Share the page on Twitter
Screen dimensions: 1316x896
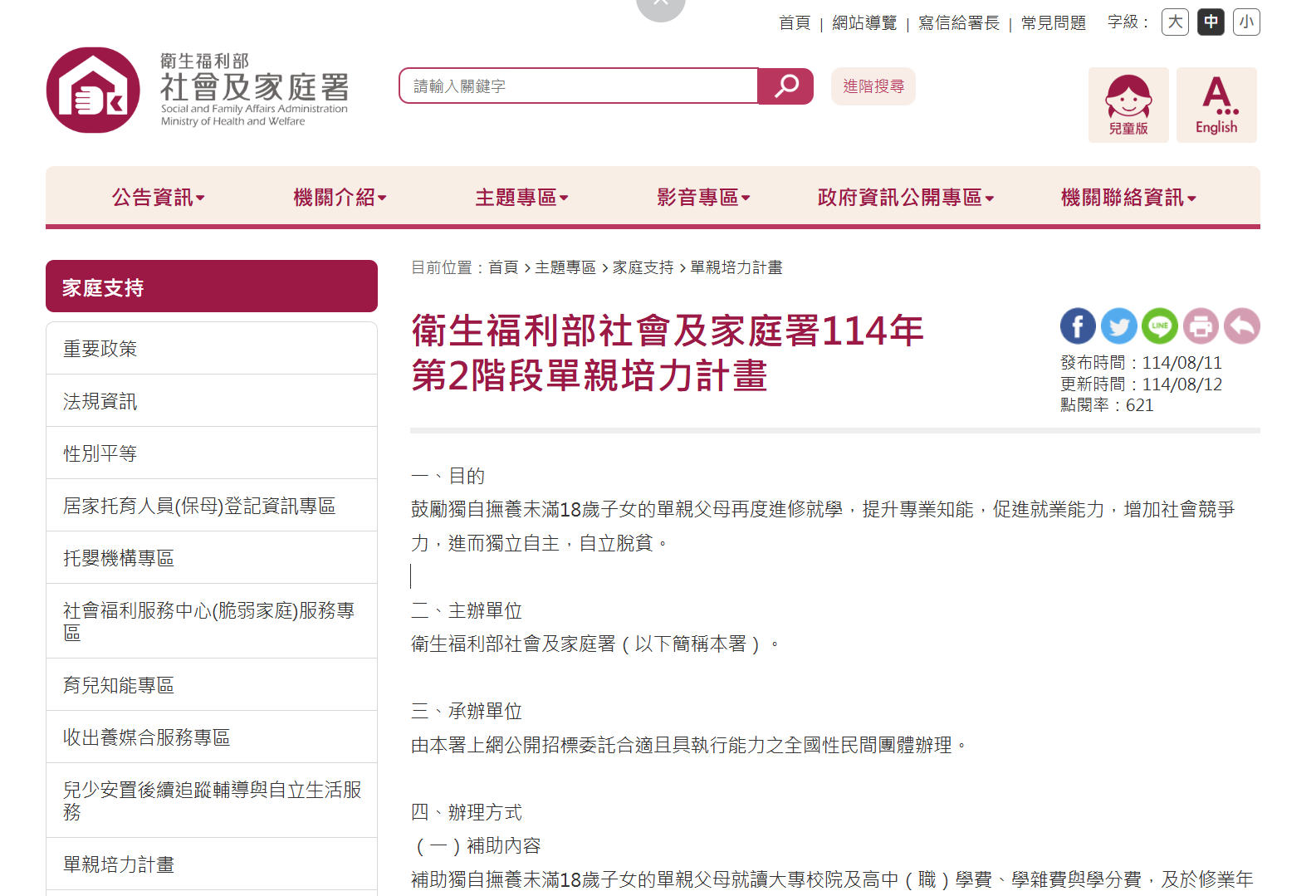[1118, 326]
